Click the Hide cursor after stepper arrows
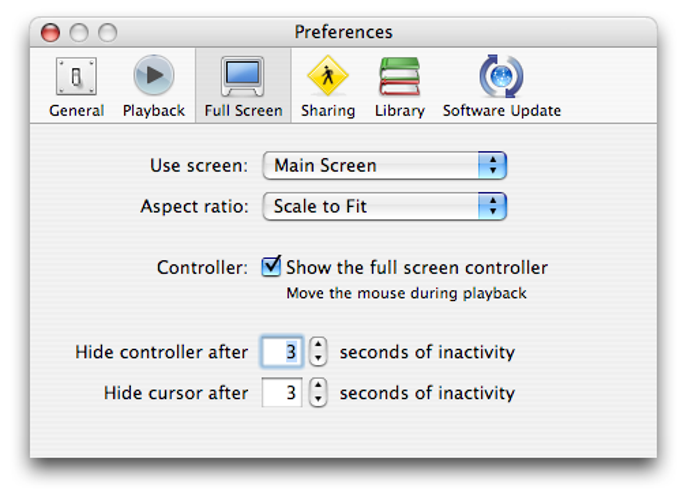The width and height of the screenshot is (680, 500). pos(318,392)
